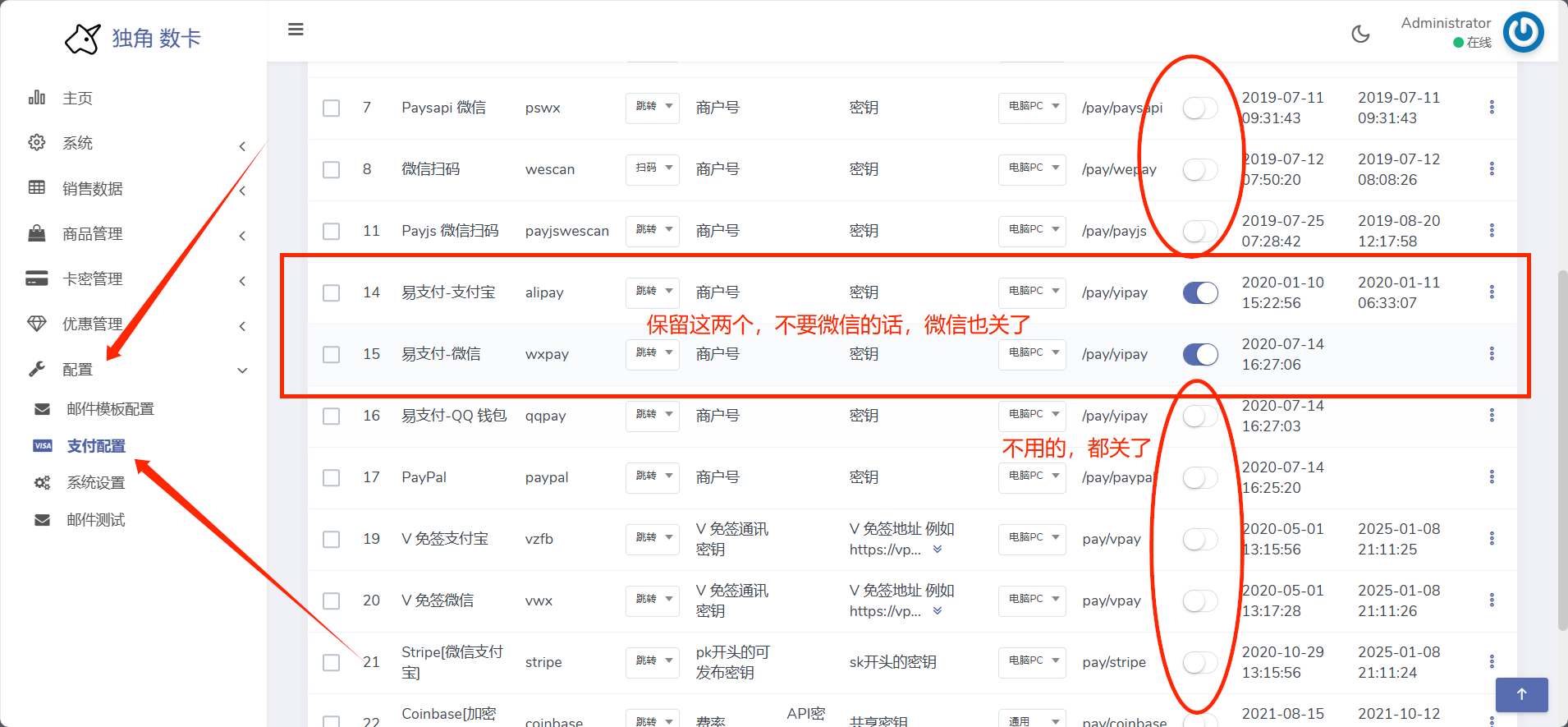
Task: Open 电脑PC client dropdown for Paysapi 微信
Action: click(1032, 108)
